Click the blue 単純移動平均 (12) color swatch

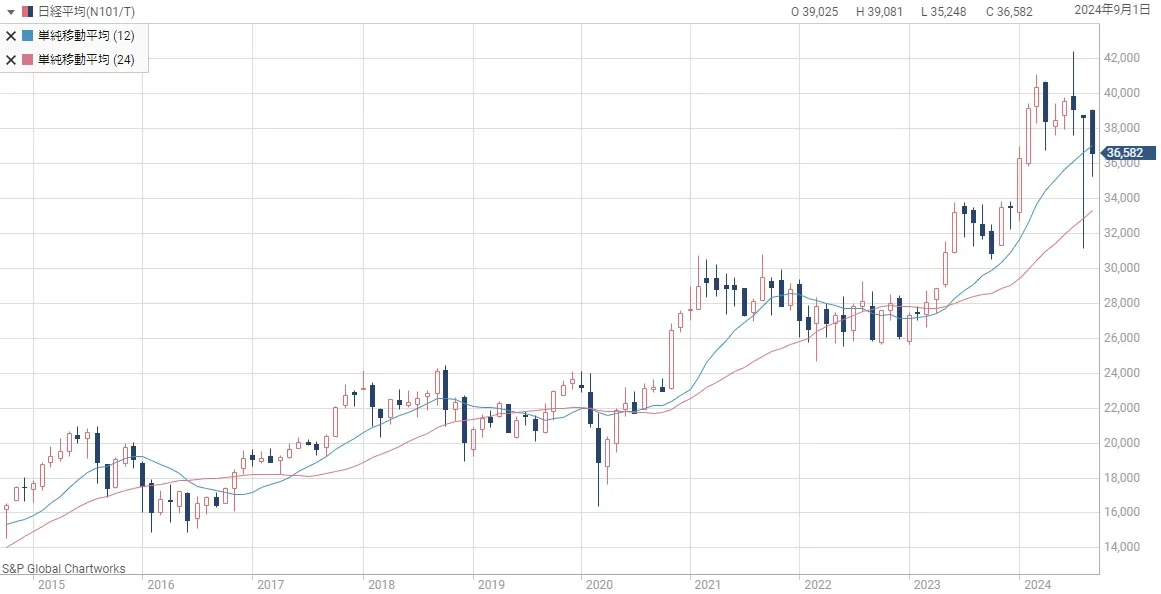27,36
